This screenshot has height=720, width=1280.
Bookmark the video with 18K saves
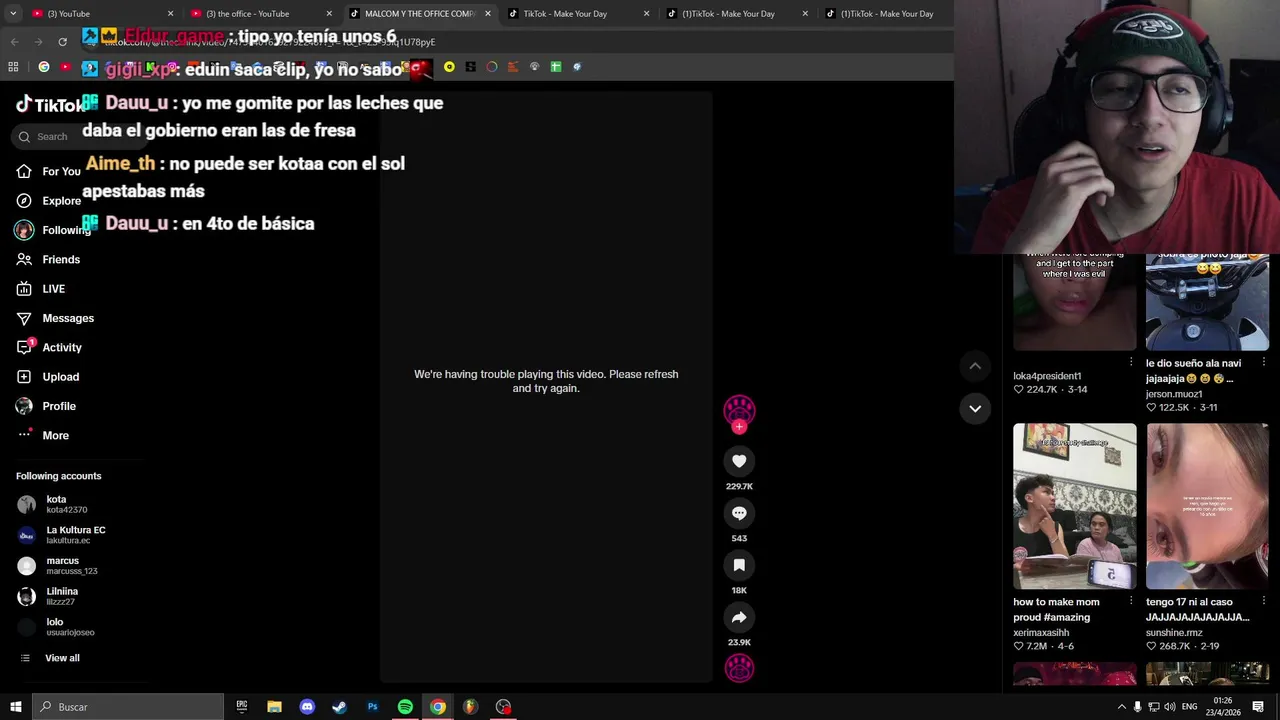pos(739,565)
